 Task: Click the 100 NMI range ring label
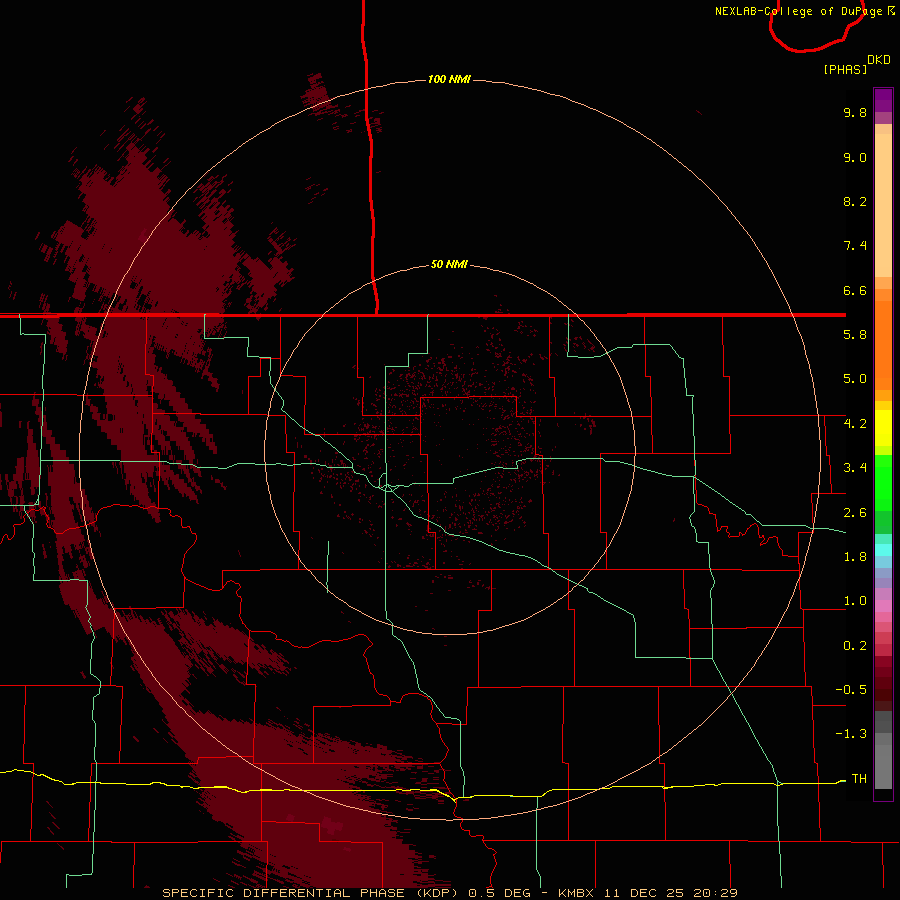tap(449, 79)
